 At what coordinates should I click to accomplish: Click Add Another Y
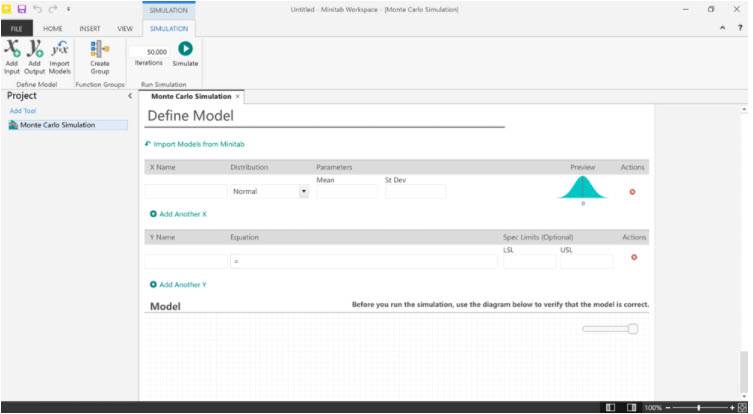(x=178, y=285)
